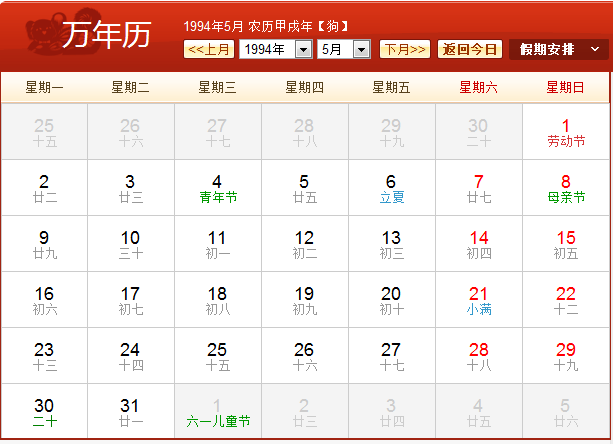Select May 1 劳动节

566,132
